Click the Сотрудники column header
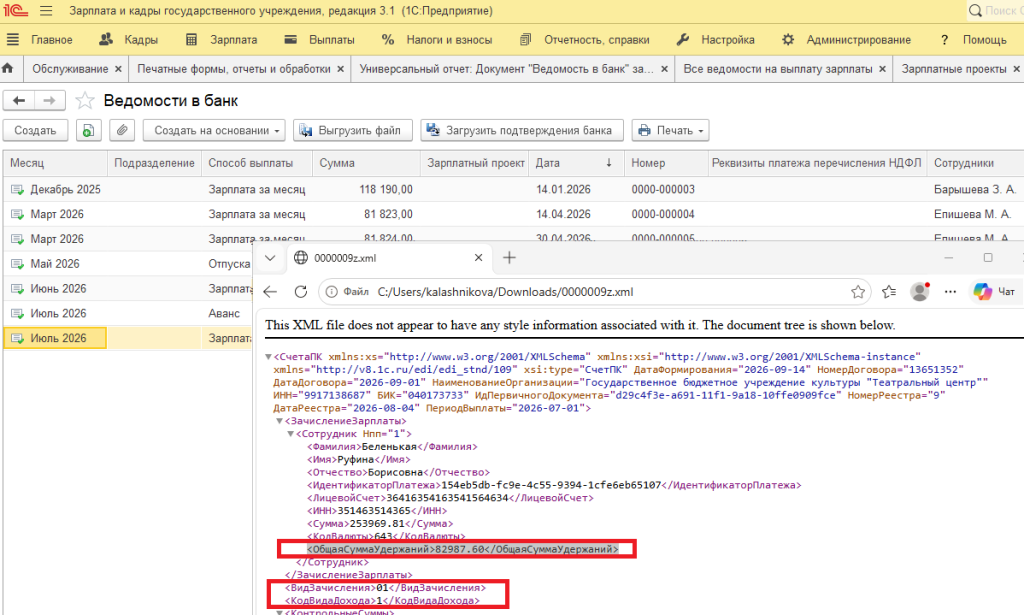 (976, 163)
